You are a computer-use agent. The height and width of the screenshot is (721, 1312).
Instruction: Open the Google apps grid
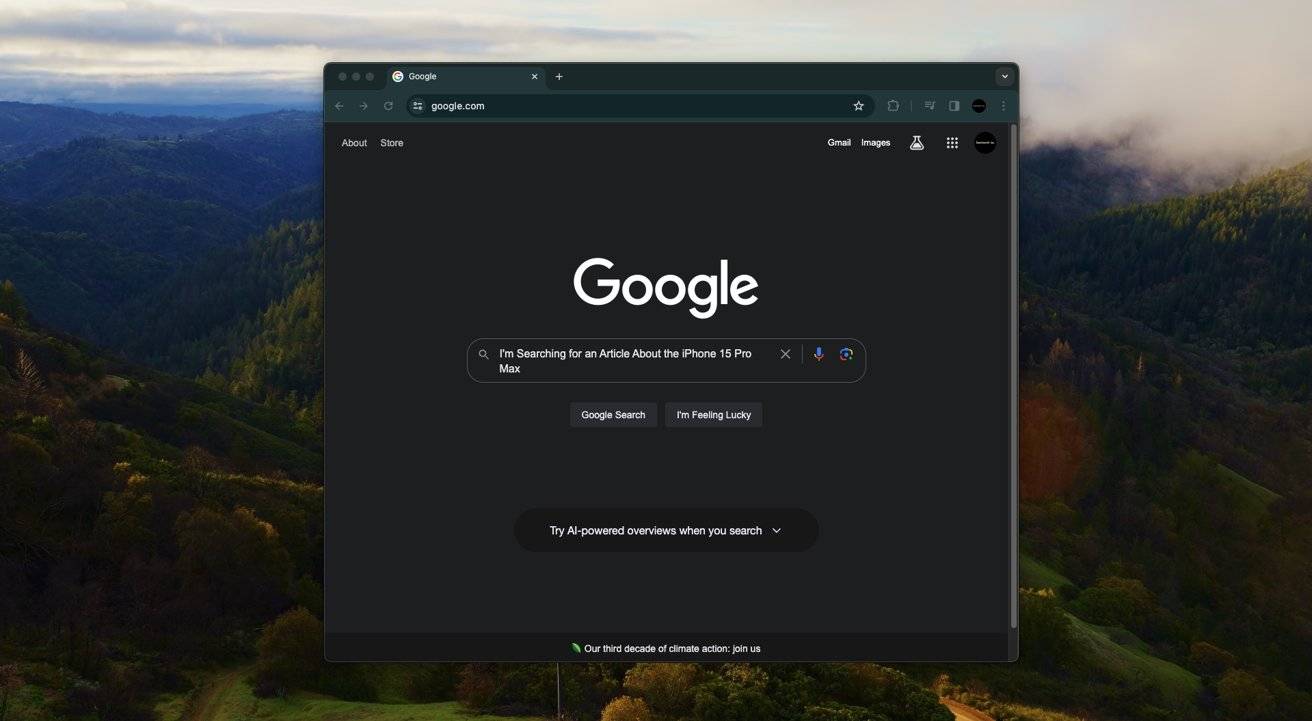[x=952, y=143]
